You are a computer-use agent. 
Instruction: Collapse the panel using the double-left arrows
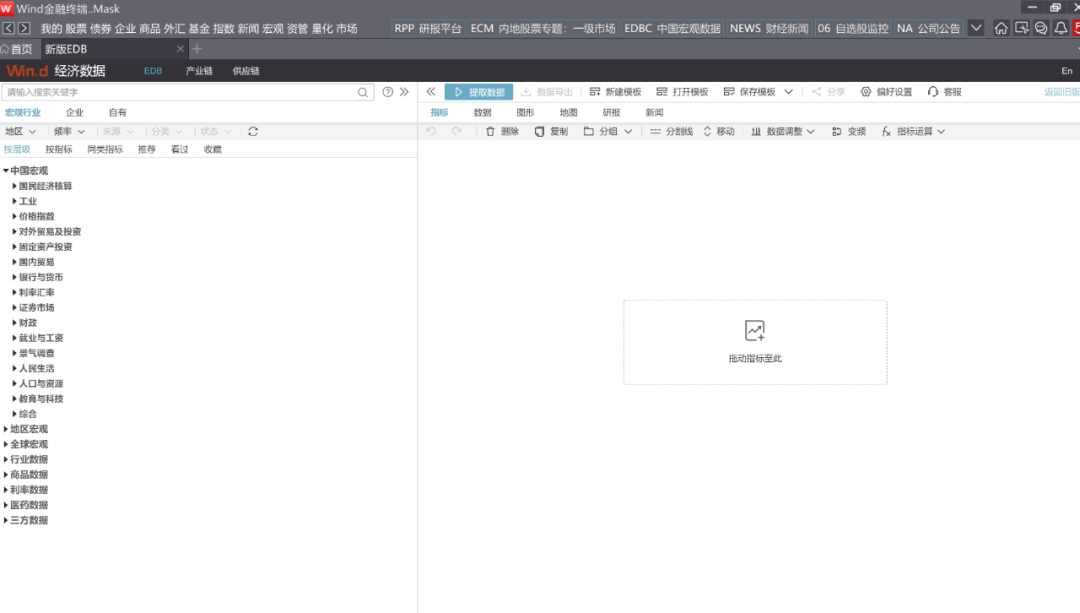coord(430,92)
